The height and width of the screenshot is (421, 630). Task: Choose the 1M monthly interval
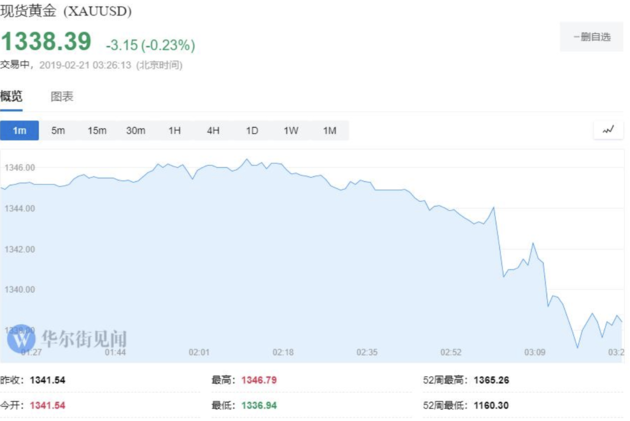[x=329, y=131]
